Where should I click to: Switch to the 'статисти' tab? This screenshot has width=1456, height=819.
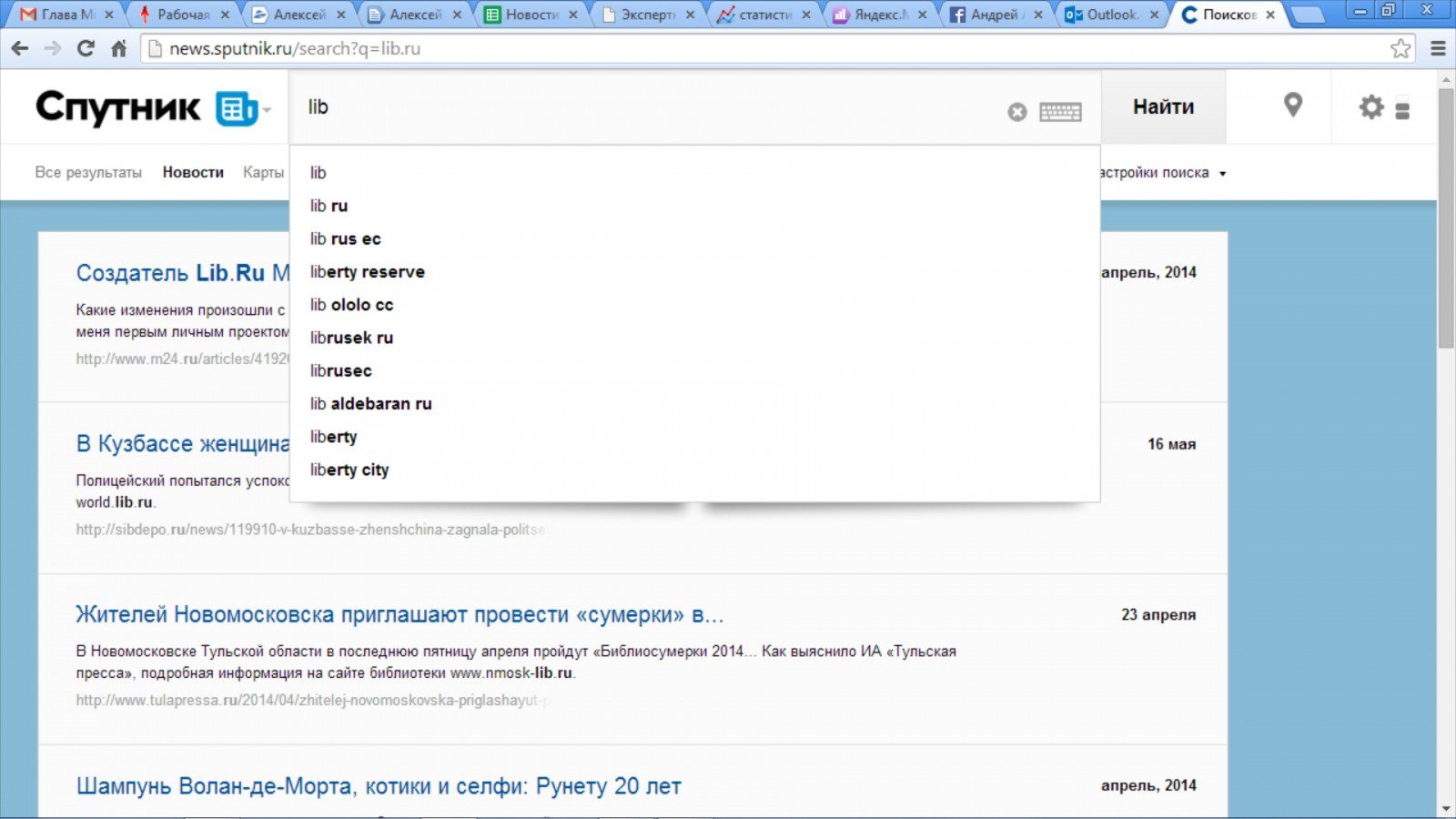pos(763,15)
